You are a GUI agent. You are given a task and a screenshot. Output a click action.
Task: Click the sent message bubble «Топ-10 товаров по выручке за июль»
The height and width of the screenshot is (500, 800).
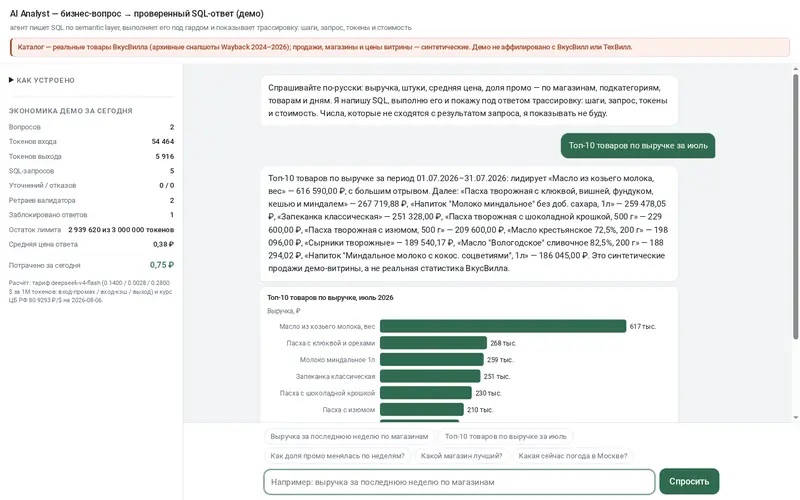coord(638,145)
